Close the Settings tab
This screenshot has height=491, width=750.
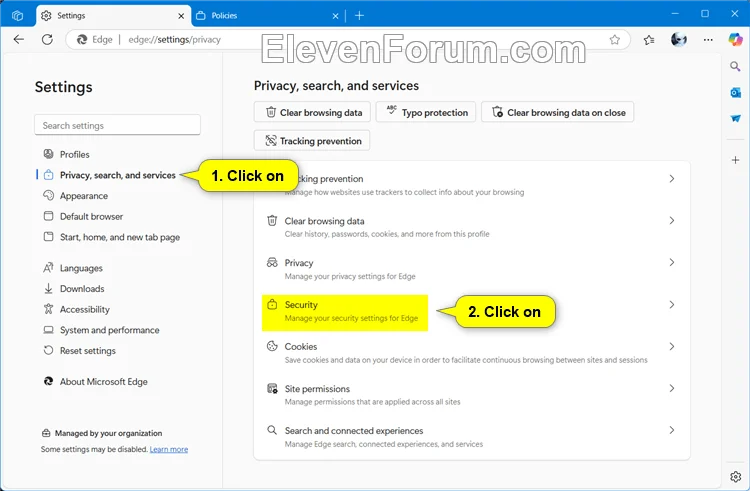pos(181,16)
